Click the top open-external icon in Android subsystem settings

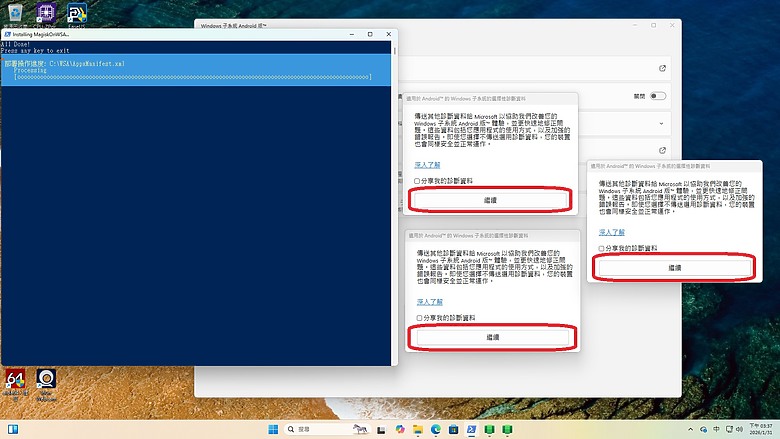coord(662,69)
